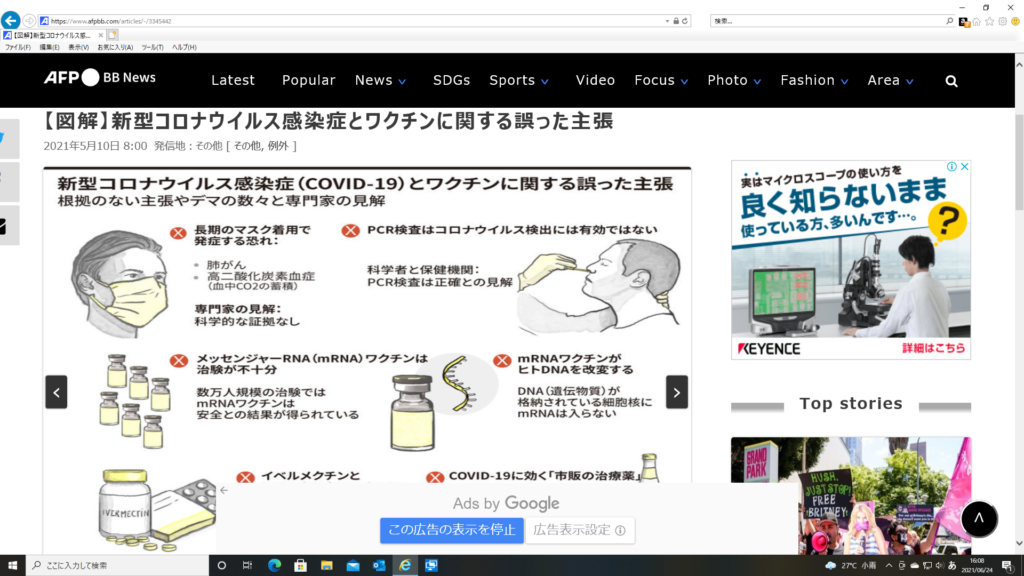Image resolution: width=1024 pixels, height=576 pixels.
Task: Click the refresh icon in address bar
Action: tap(684, 21)
